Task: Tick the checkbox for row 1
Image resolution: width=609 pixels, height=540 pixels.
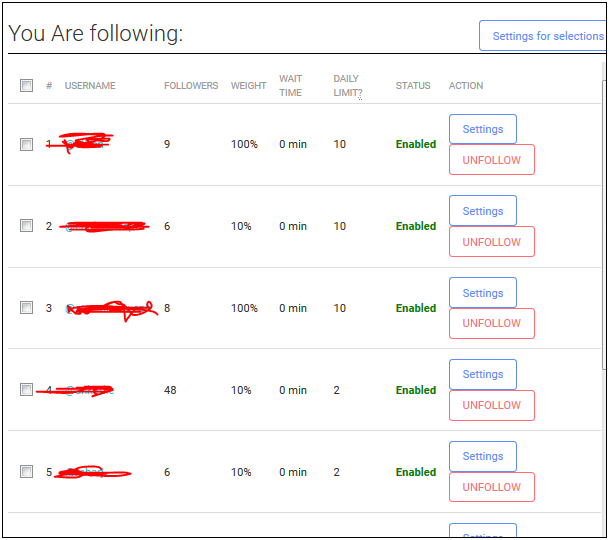Action: click(x=26, y=145)
